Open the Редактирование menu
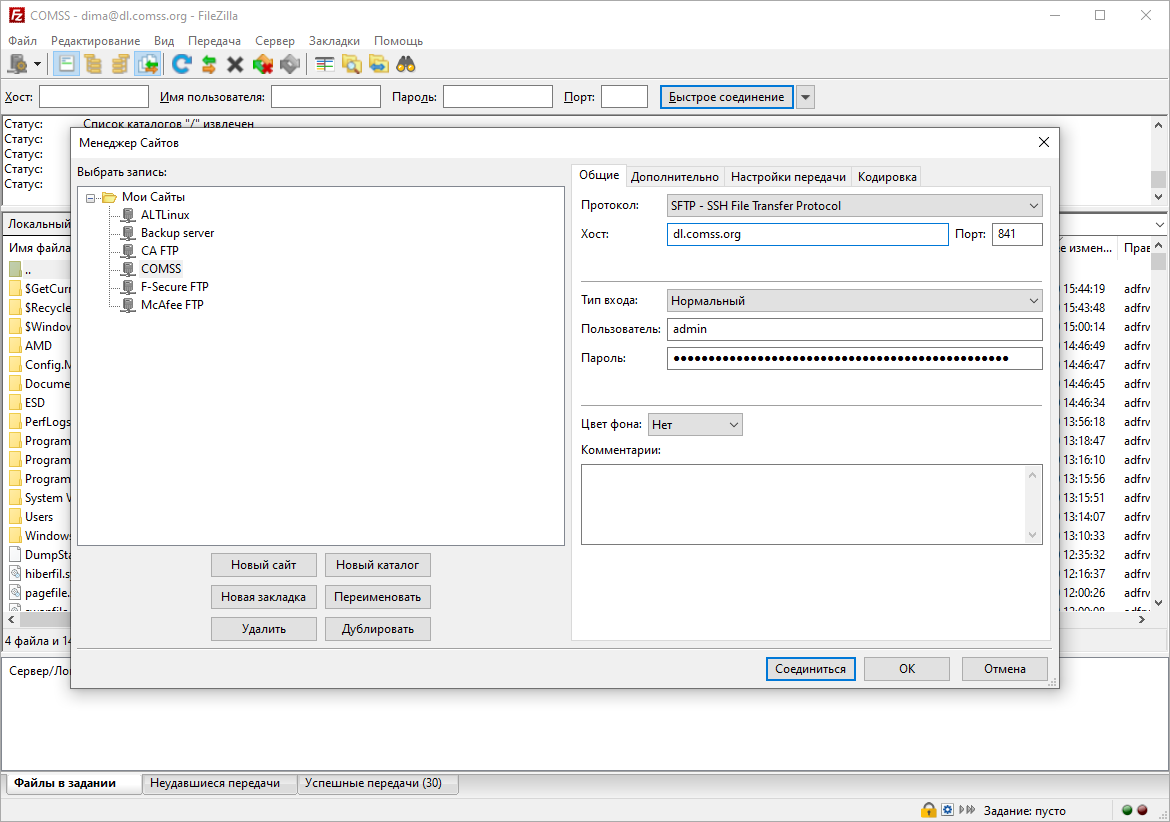The height and width of the screenshot is (822, 1170). [x=96, y=41]
